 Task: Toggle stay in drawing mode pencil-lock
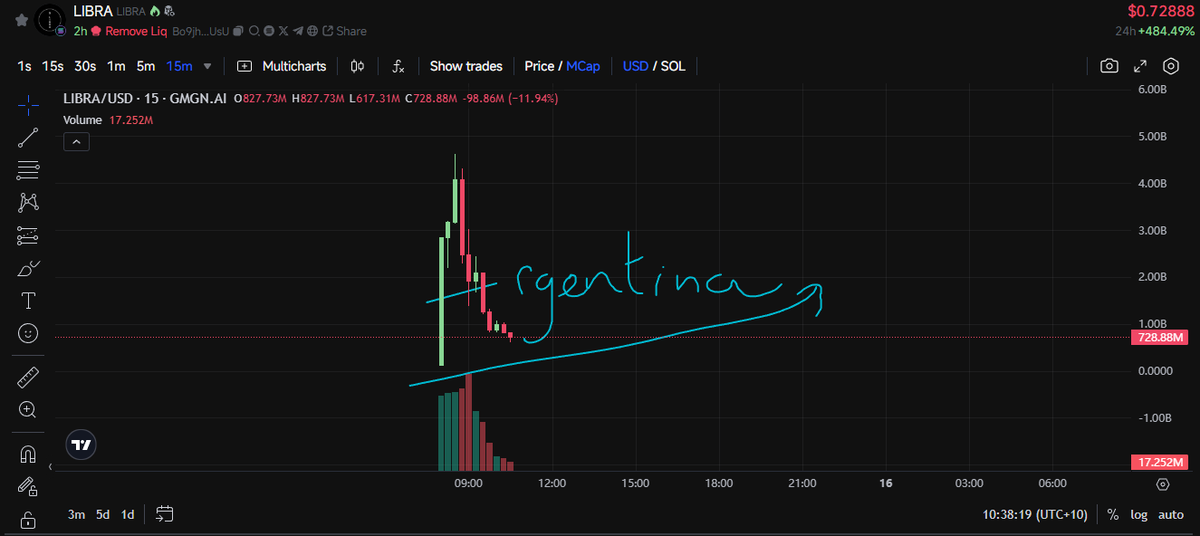coord(28,486)
